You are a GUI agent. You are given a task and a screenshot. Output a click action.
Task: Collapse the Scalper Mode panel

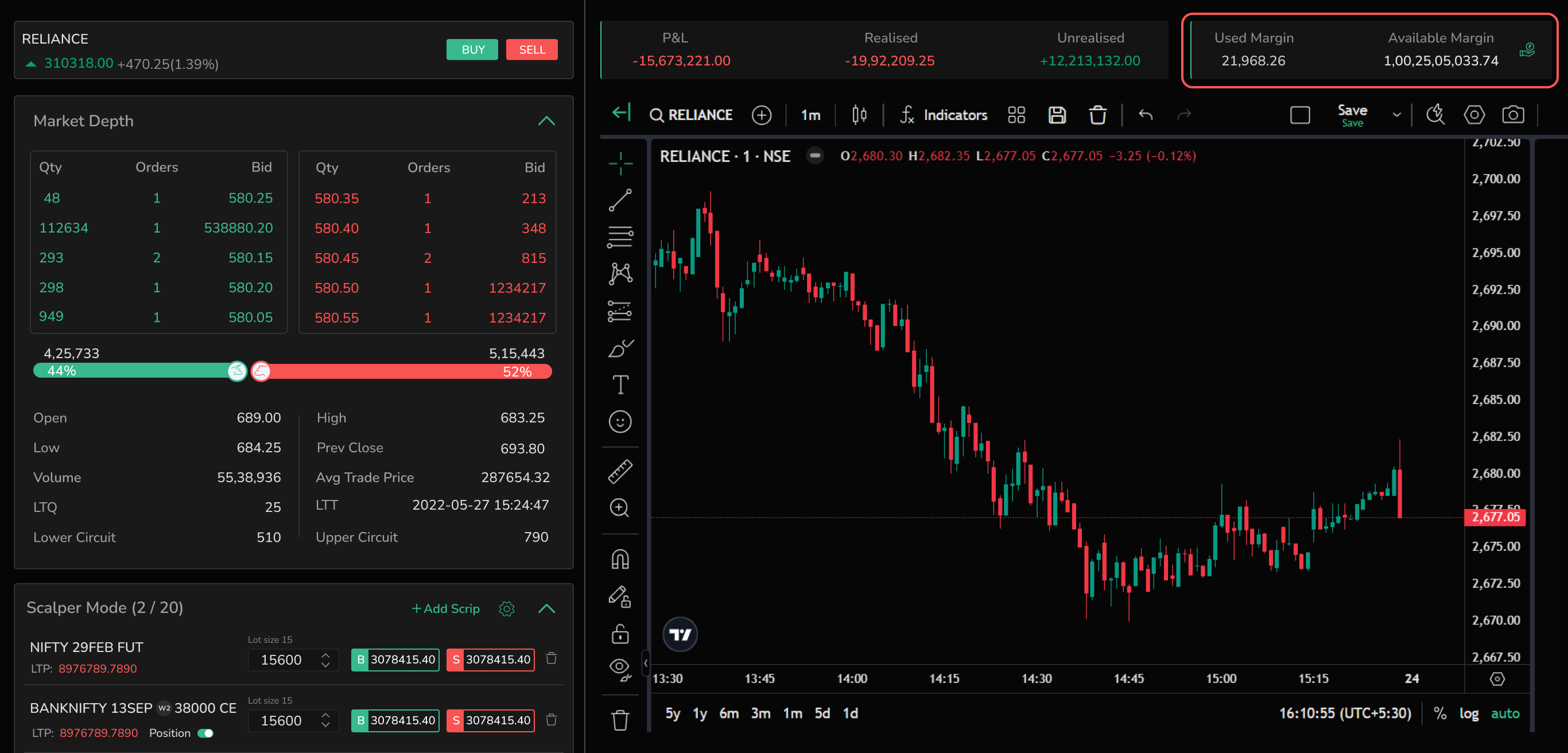click(546, 608)
